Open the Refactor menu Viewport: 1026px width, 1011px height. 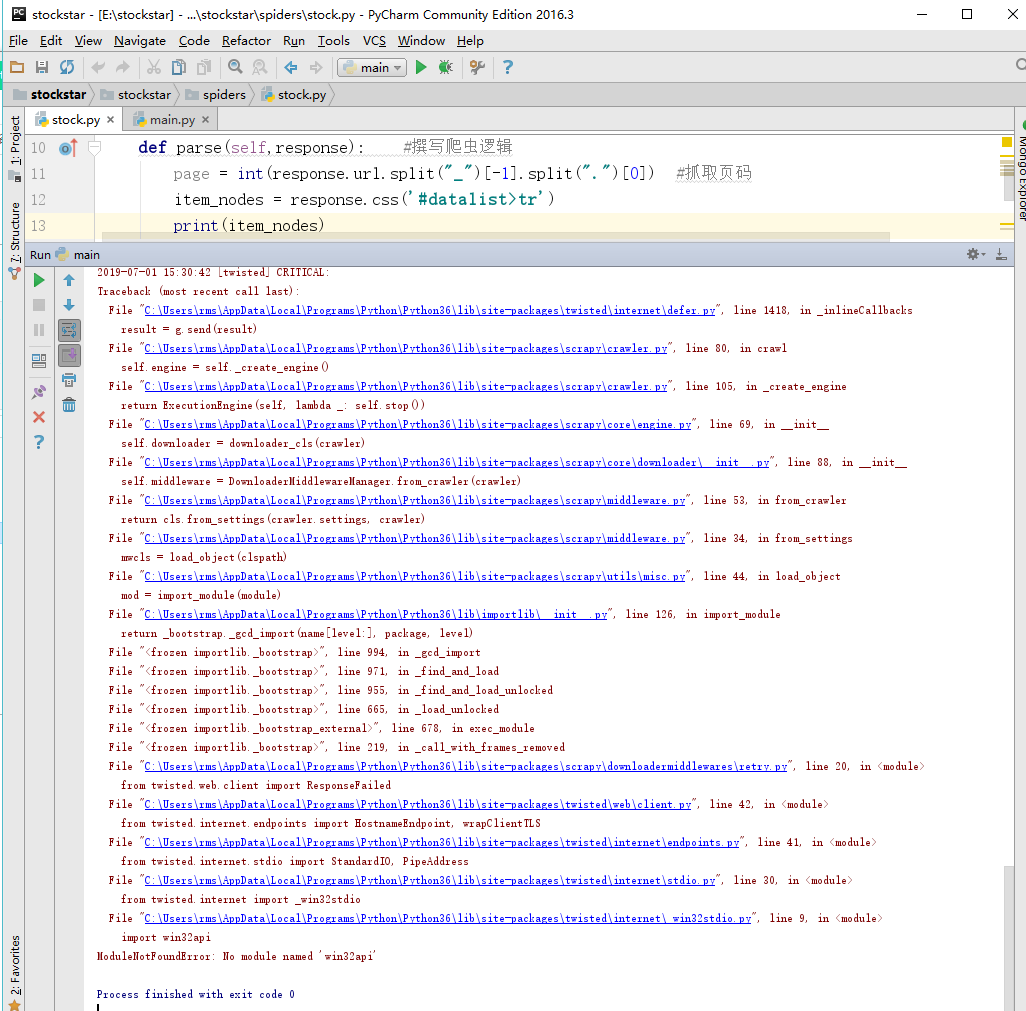pyautogui.click(x=246, y=40)
